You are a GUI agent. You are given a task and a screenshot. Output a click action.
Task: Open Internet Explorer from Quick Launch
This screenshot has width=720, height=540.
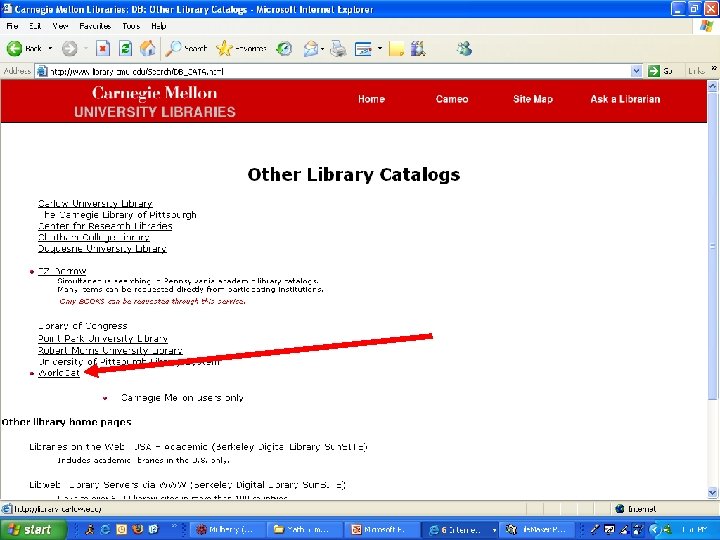click(105, 529)
